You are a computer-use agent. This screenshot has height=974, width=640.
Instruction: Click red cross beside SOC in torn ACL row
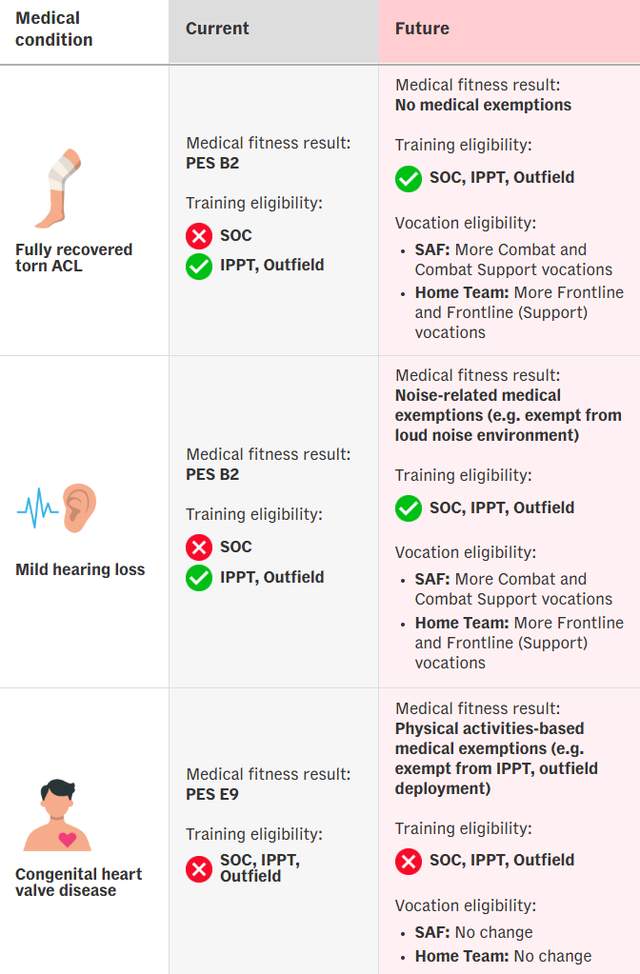[199, 236]
